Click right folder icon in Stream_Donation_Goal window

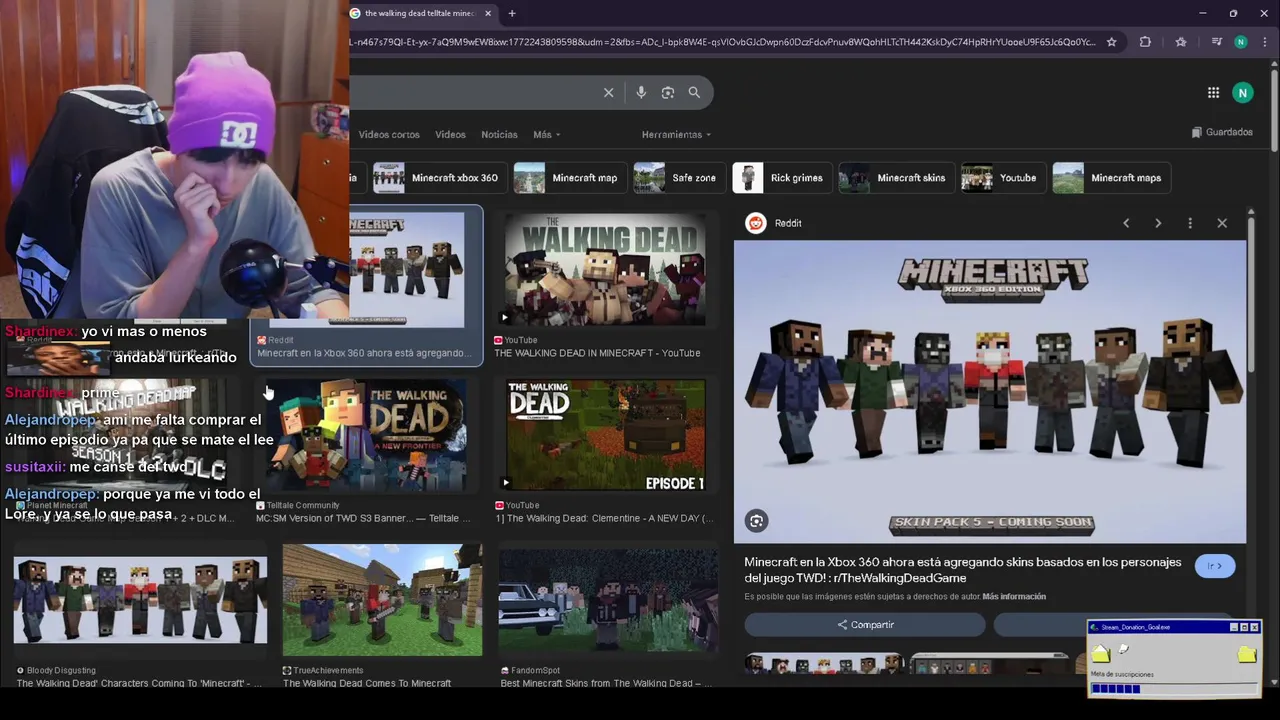[x=1246, y=654]
